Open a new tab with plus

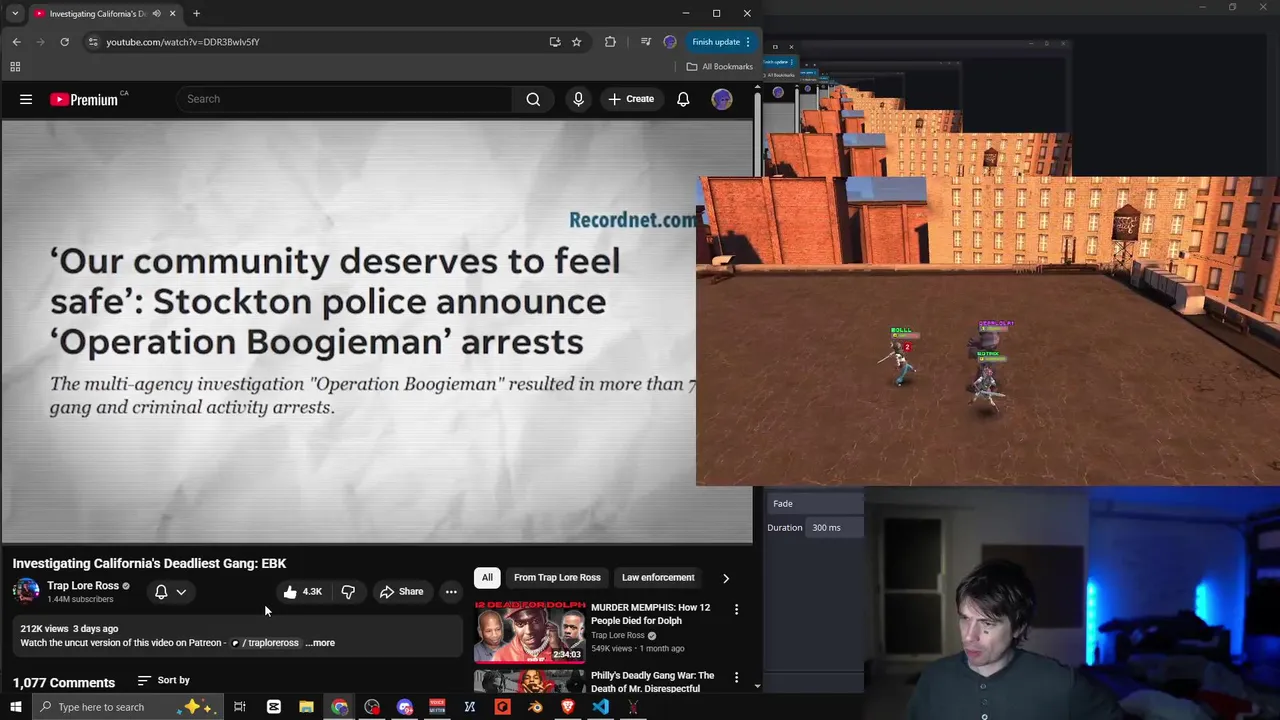pos(196,14)
